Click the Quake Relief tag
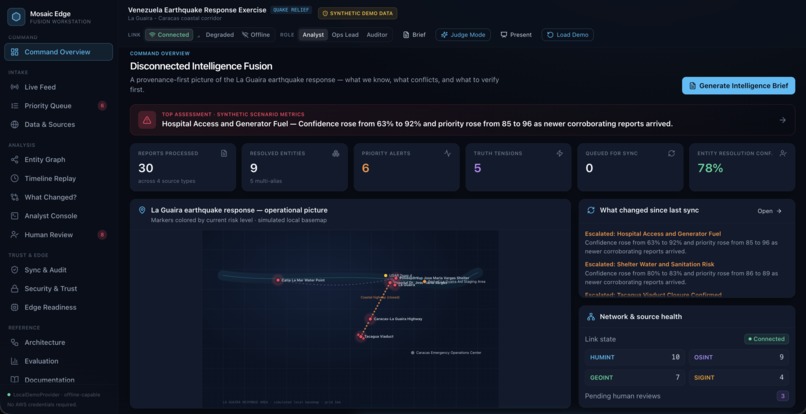This screenshot has height=414, width=806. point(291,10)
